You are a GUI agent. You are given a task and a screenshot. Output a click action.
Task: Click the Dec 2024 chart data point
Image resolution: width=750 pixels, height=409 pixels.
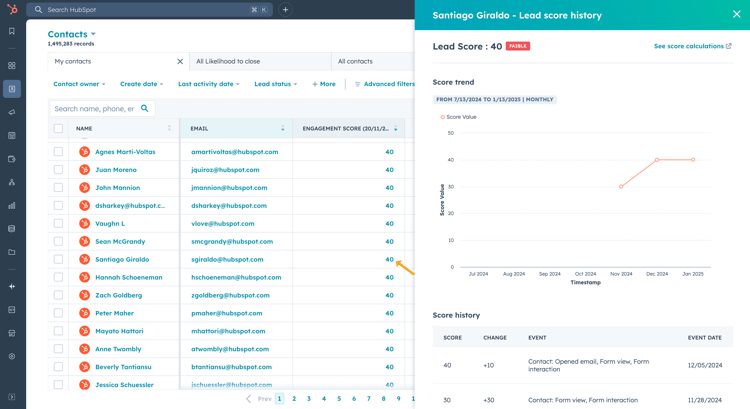pos(657,160)
